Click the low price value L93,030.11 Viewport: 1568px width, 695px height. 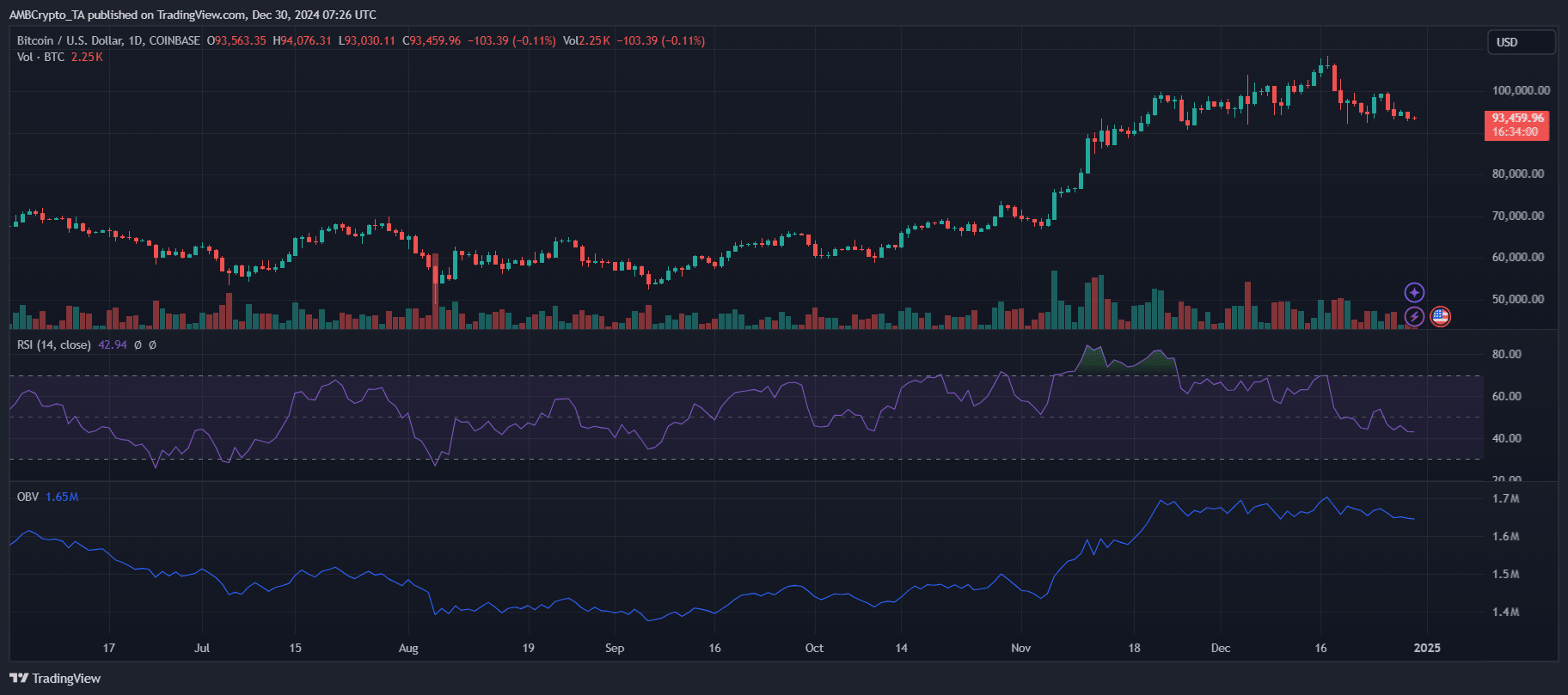click(367, 40)
